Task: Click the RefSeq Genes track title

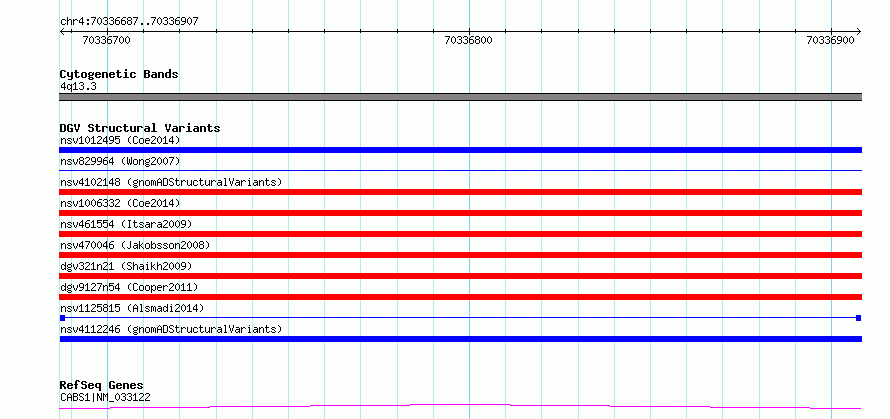Action: click(102, 386)
